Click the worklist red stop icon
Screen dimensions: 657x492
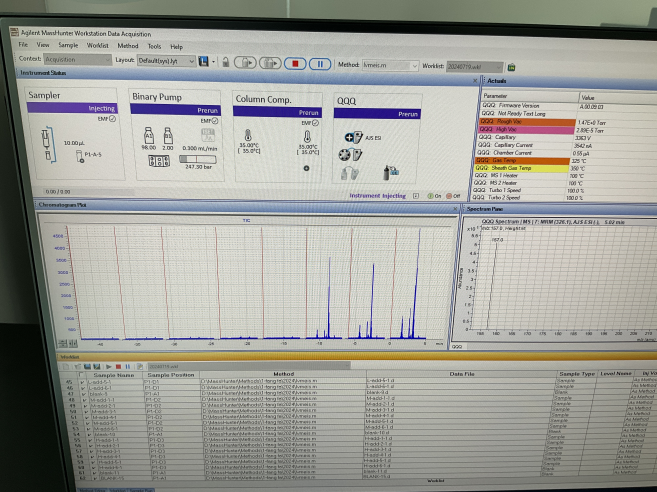point(118,366)
